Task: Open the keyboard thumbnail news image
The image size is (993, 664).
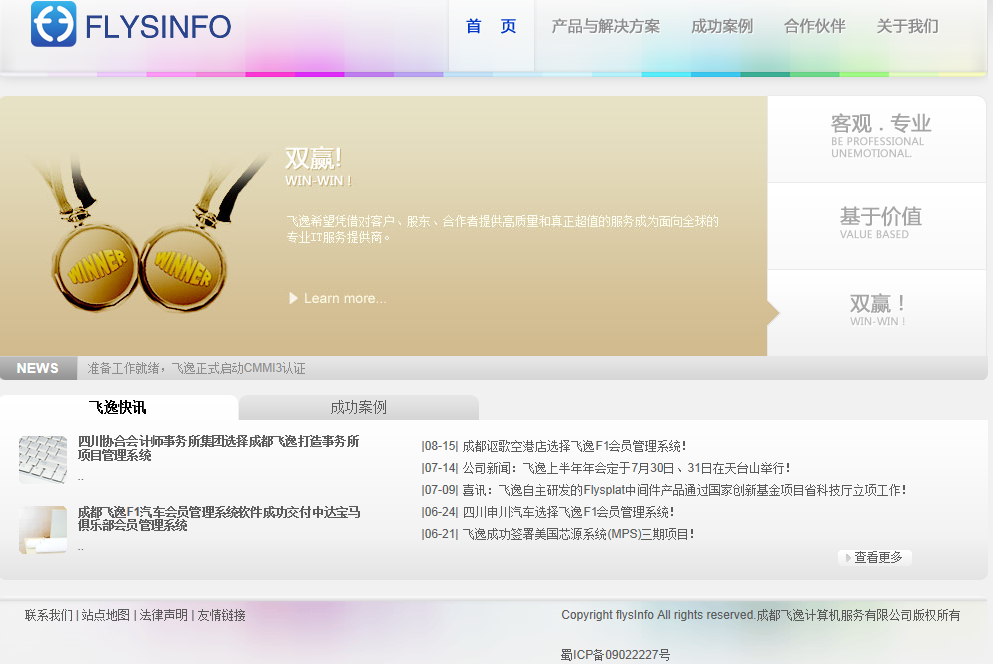Action: pos(43,459)
